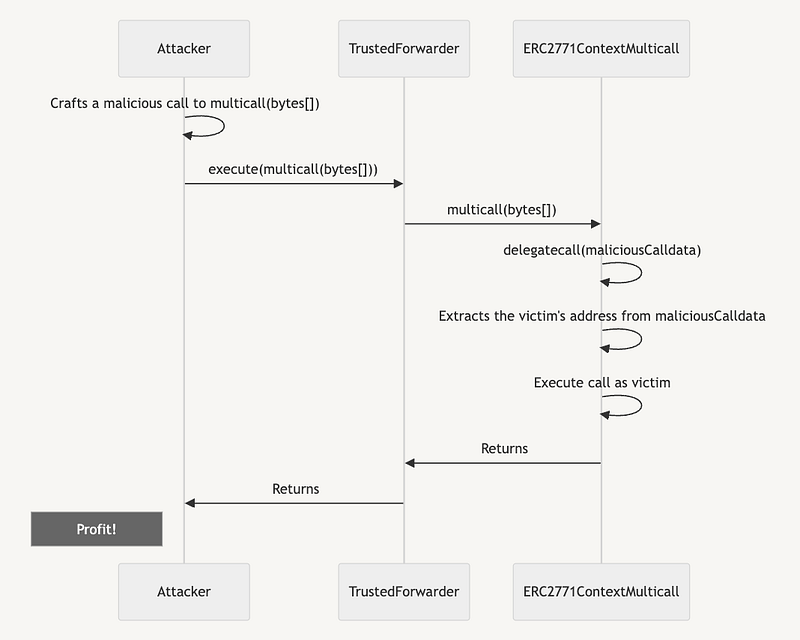Image resolution: width=800 pixels, height=640 pixels.
Task: Select the bottom Attacker participant box
Action: pyautogui.click(x=184, y=591)
